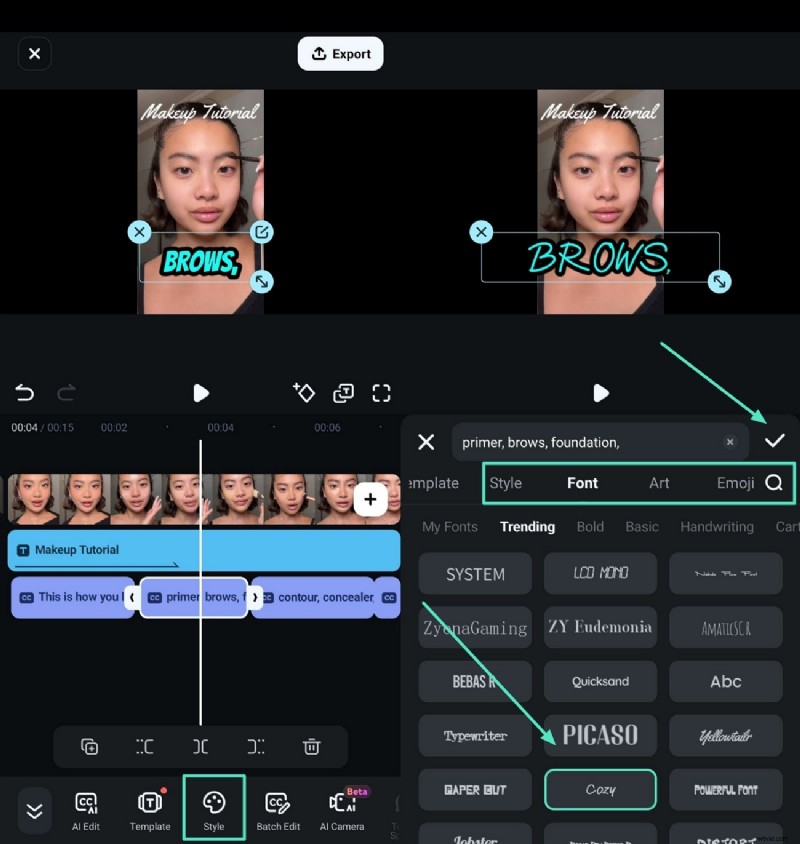Choose the PICASO font
The height and width of the screenshot is (844, 800).
[600, 736]
